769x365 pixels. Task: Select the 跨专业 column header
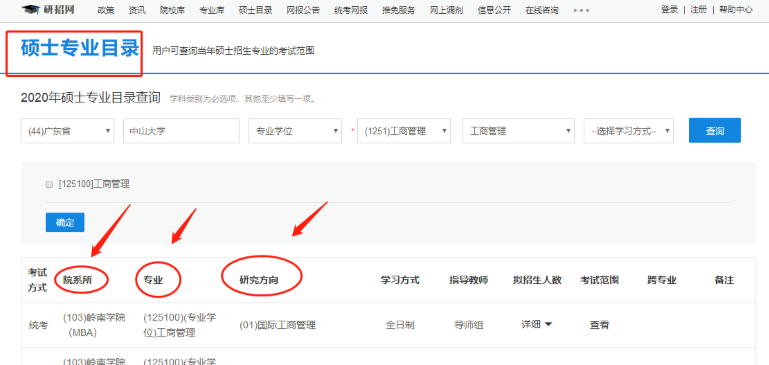(662, 280)
